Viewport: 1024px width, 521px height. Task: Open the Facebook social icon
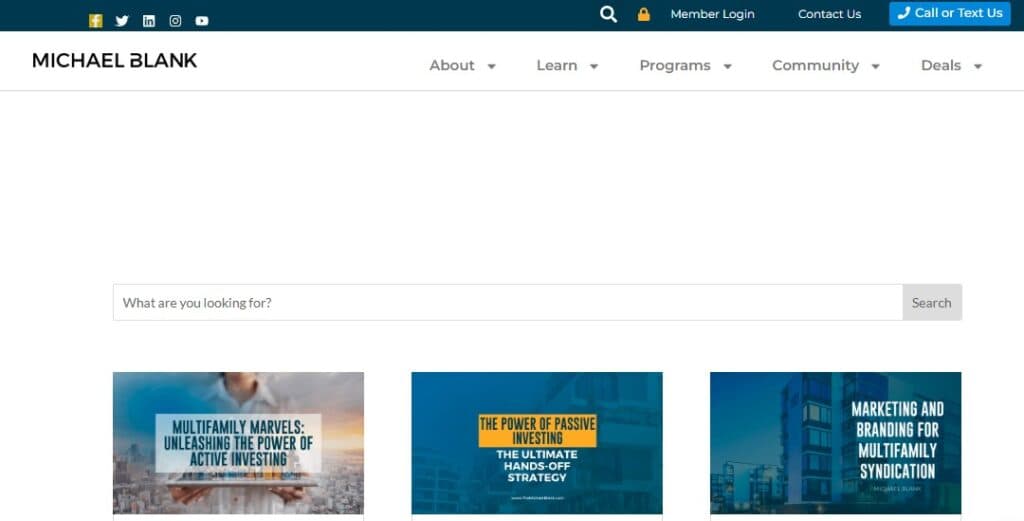[95, 21]
